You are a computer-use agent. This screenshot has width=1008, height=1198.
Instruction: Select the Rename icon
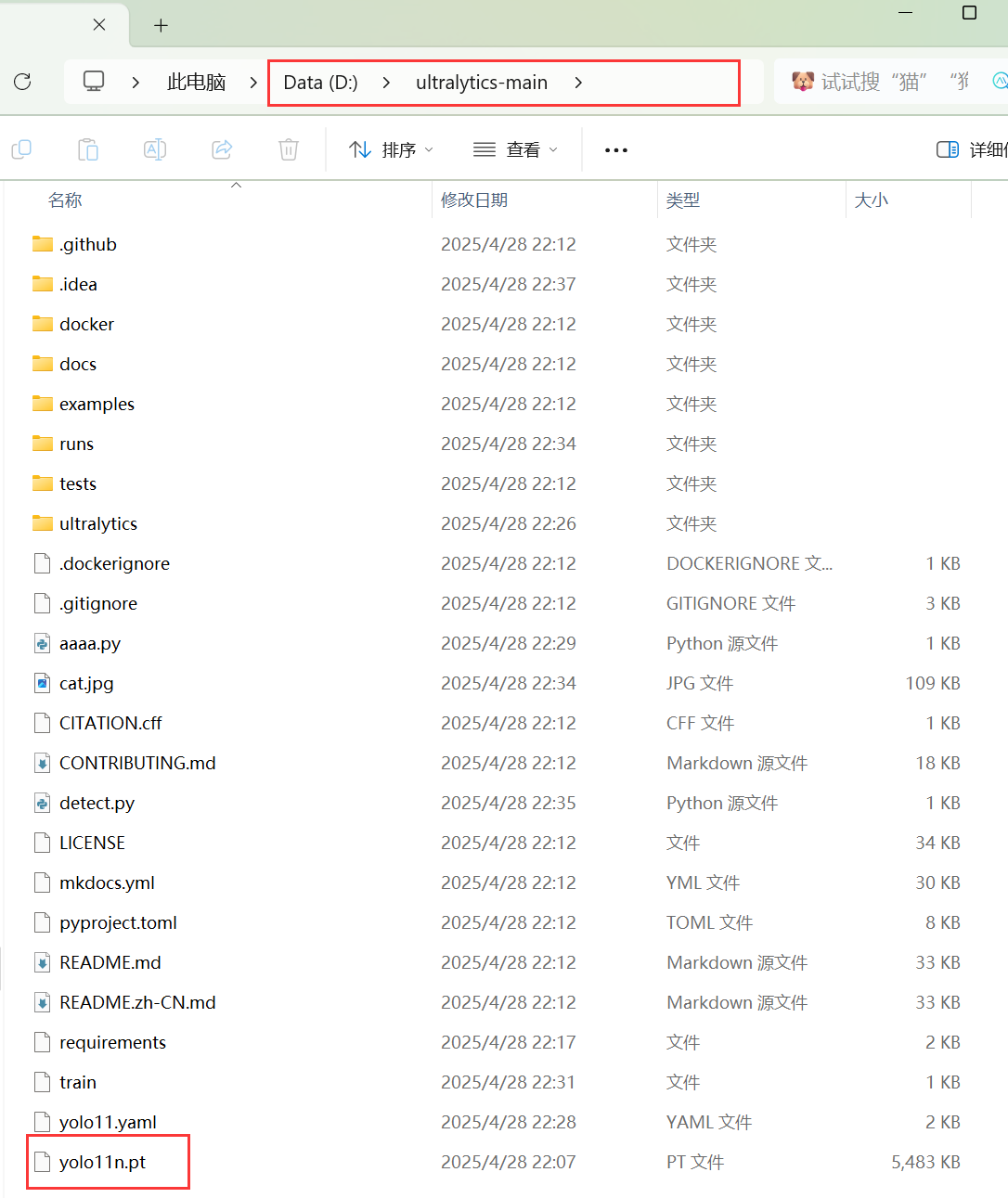point(155,148)
